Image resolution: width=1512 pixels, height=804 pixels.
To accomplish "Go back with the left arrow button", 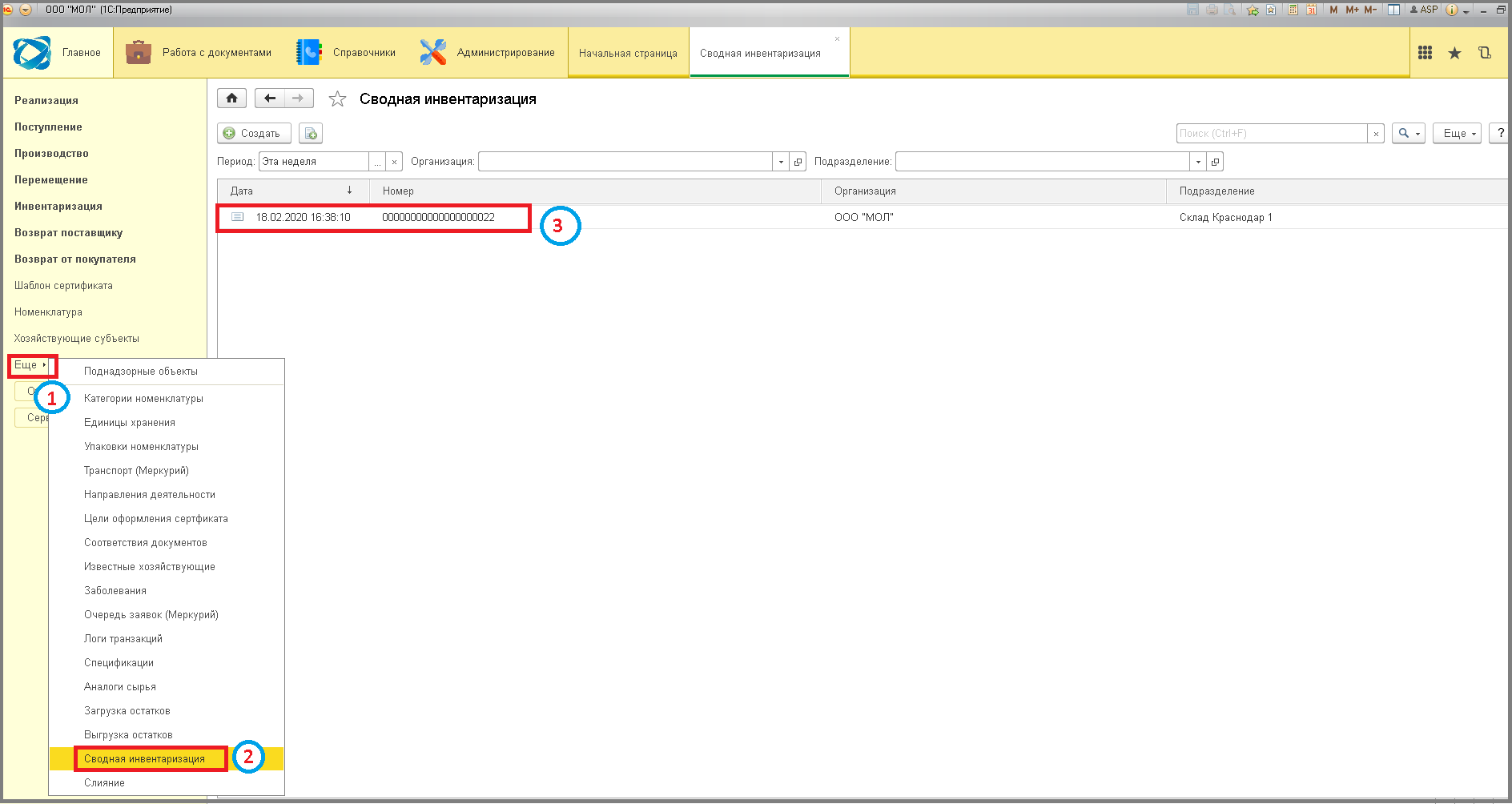I will coord(270,98).
